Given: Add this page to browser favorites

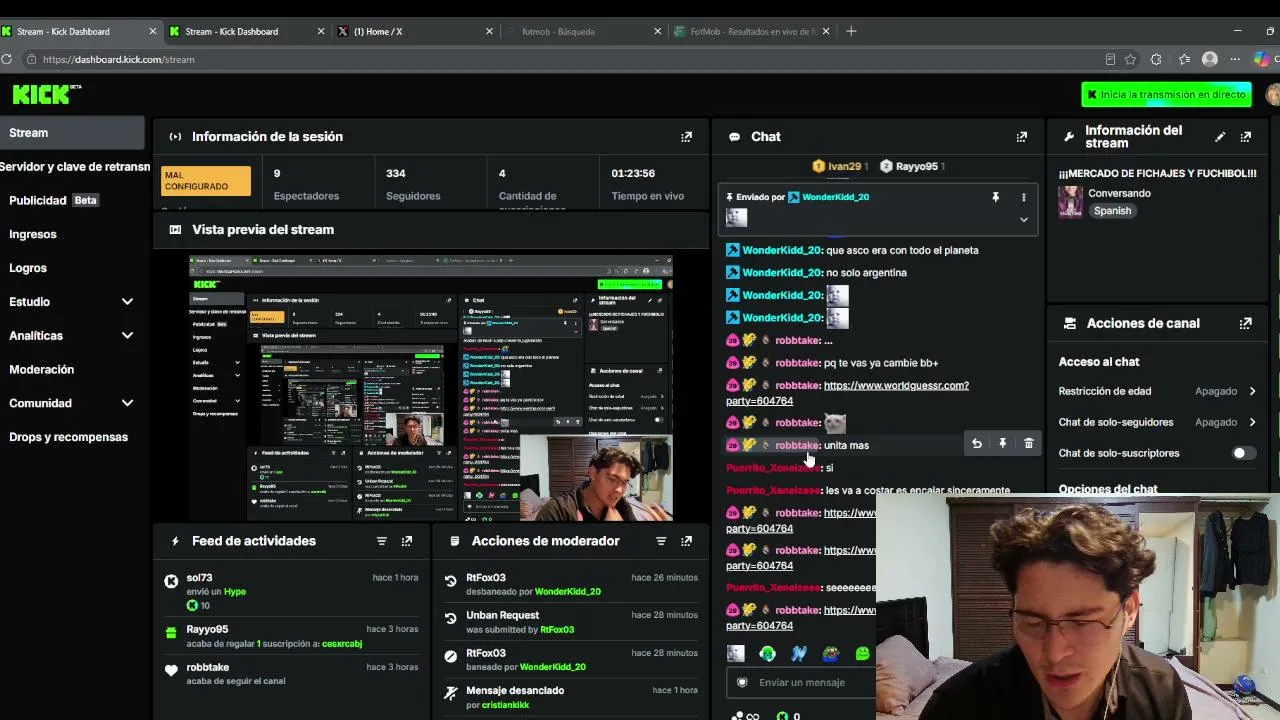Looking at the screenshot, I should [x=1131, y=59].
